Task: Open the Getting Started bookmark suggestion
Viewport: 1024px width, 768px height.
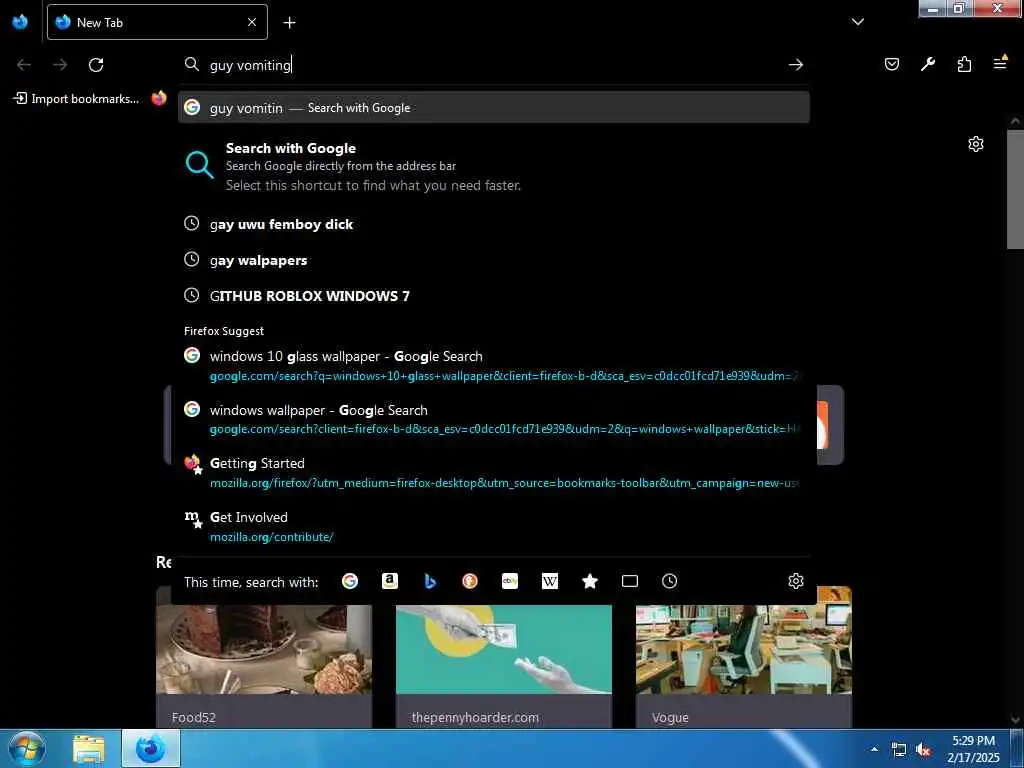Action: point(494,473)
